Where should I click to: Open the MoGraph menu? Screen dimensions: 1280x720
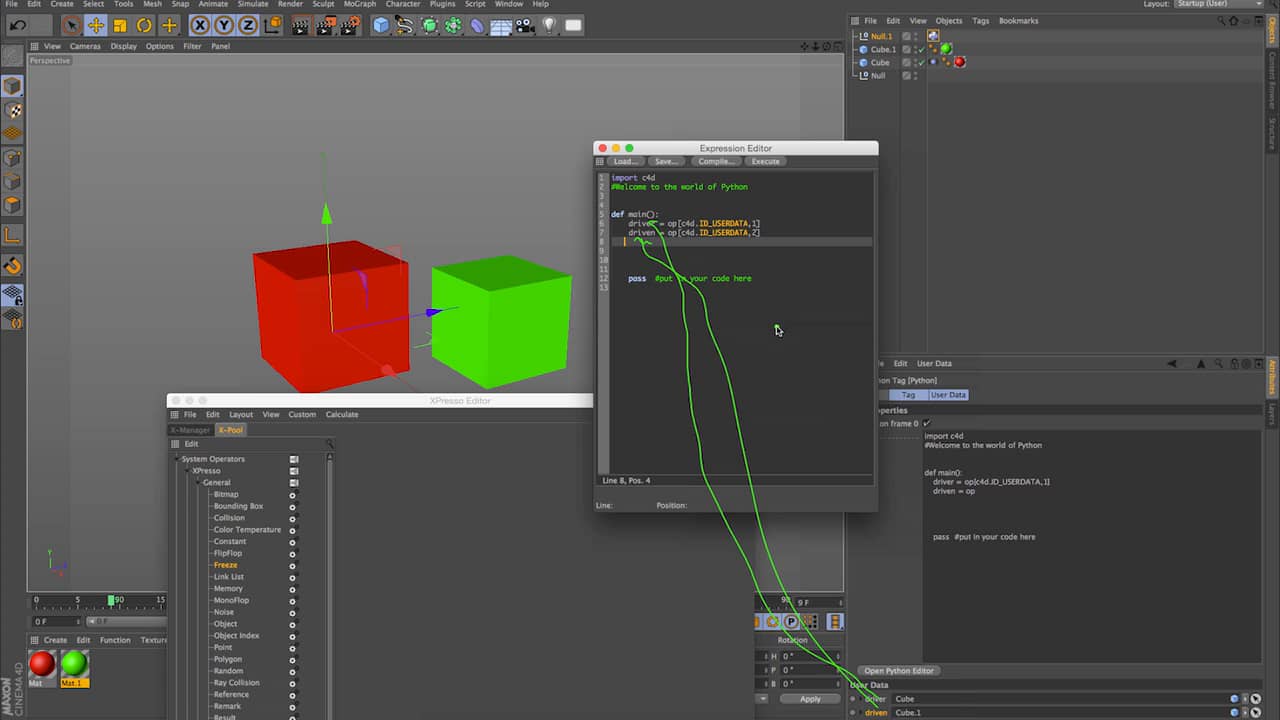pos(360,4)
